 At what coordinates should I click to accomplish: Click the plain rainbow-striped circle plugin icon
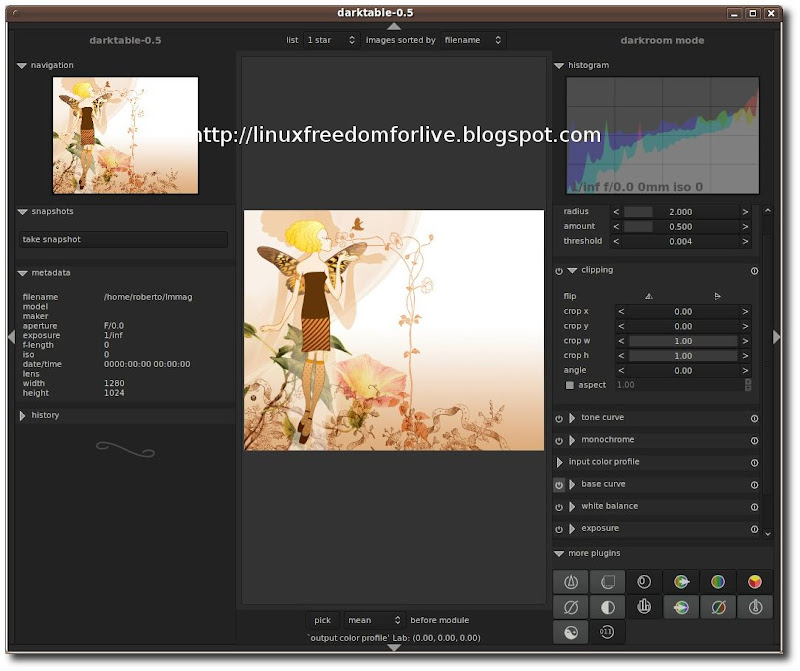718,582
